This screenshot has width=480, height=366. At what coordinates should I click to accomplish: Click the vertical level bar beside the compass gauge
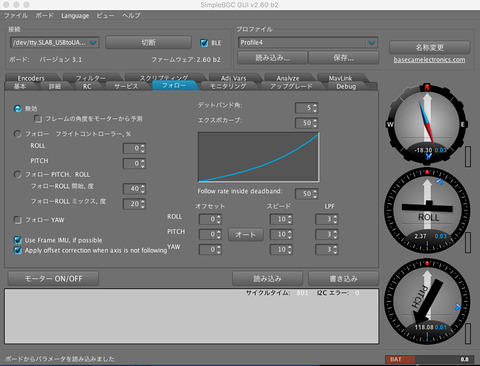468,156
